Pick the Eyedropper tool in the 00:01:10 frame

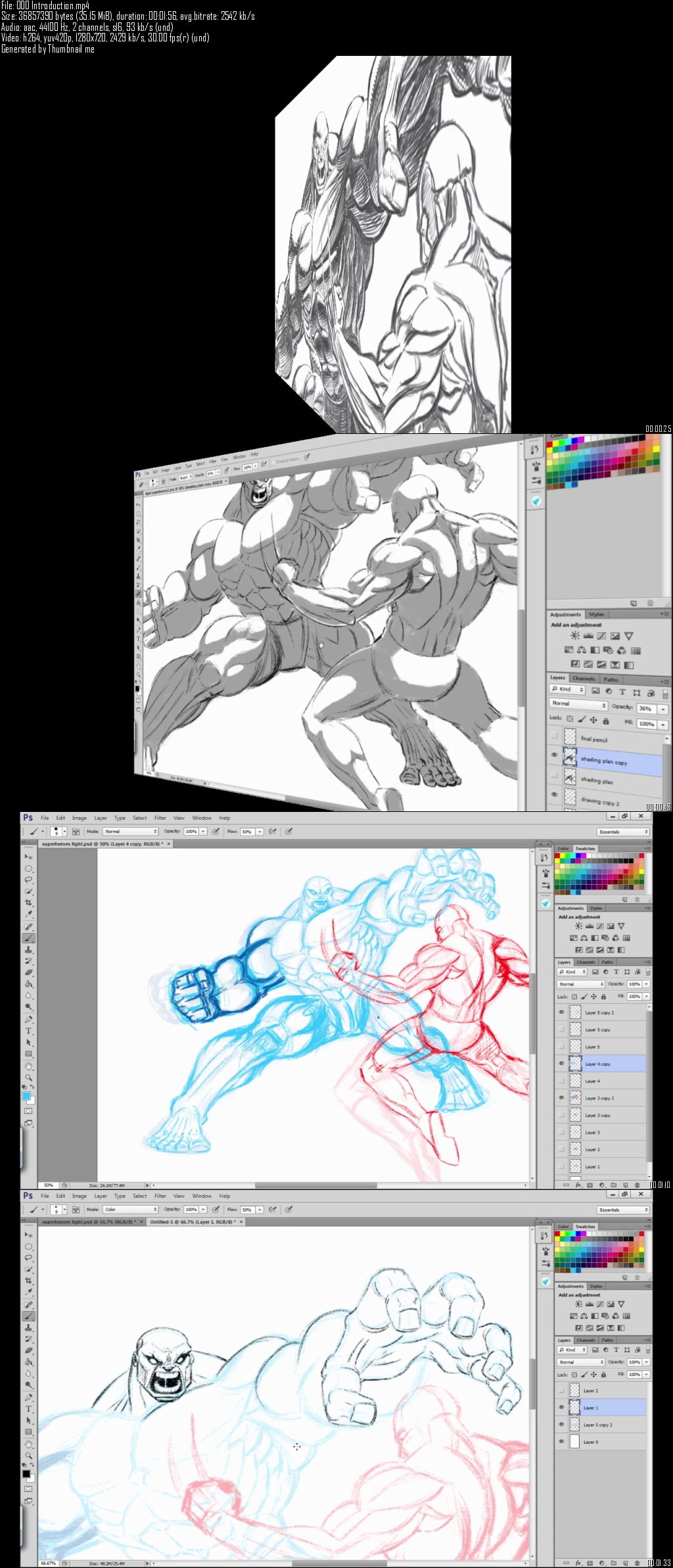coord(29,914)
